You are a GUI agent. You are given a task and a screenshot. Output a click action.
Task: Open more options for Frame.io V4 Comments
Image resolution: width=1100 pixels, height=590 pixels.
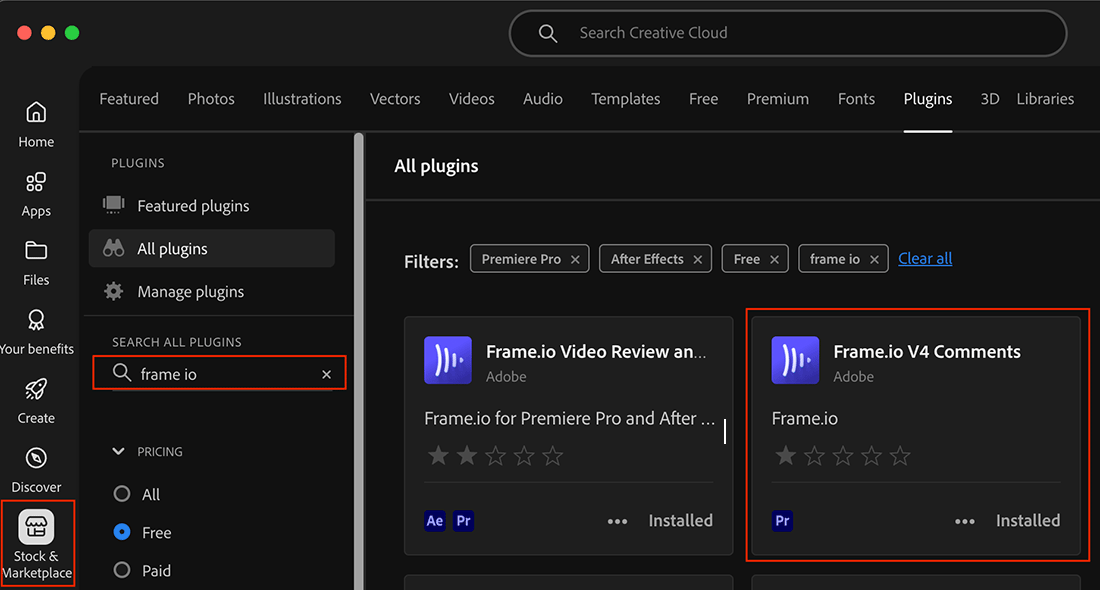pos(965,521)
